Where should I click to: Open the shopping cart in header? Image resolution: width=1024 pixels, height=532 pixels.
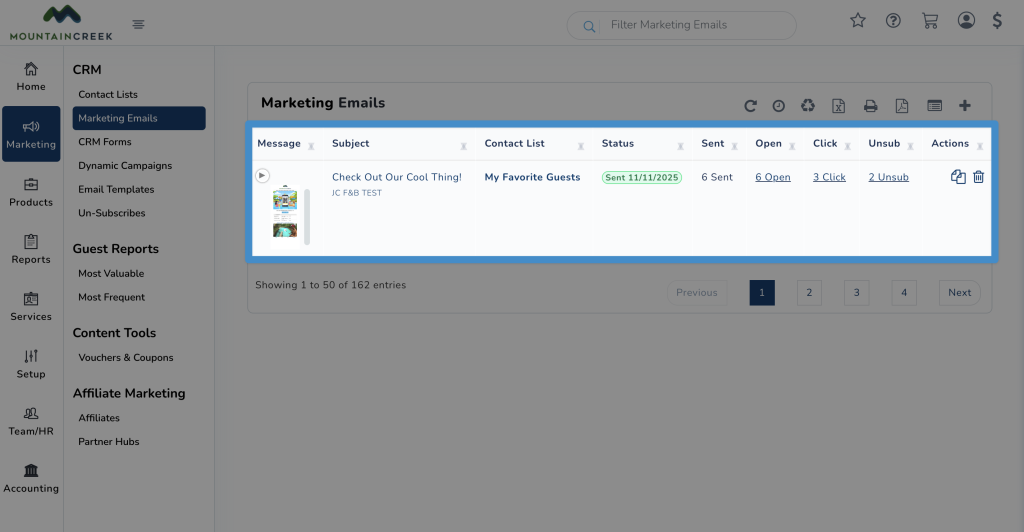click(x=930, y=21)
